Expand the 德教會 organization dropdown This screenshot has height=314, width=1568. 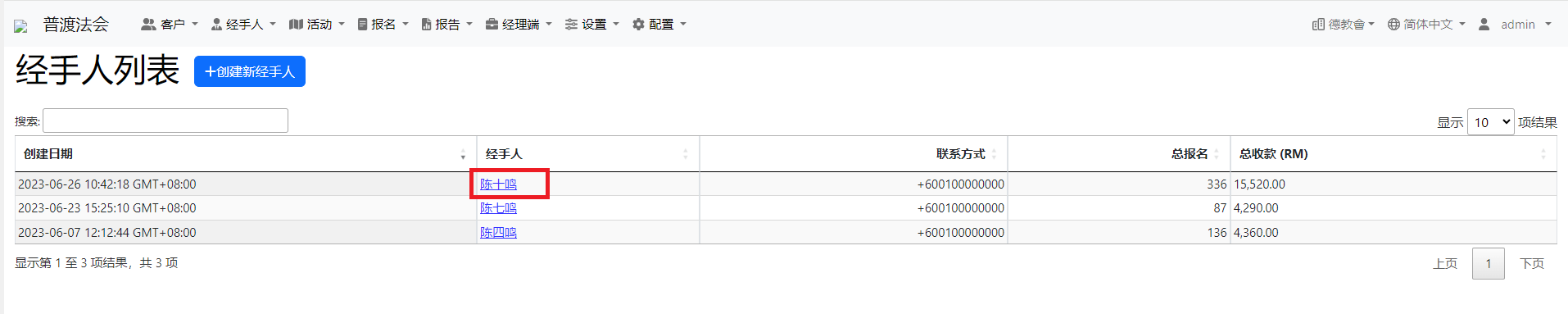1343,25
